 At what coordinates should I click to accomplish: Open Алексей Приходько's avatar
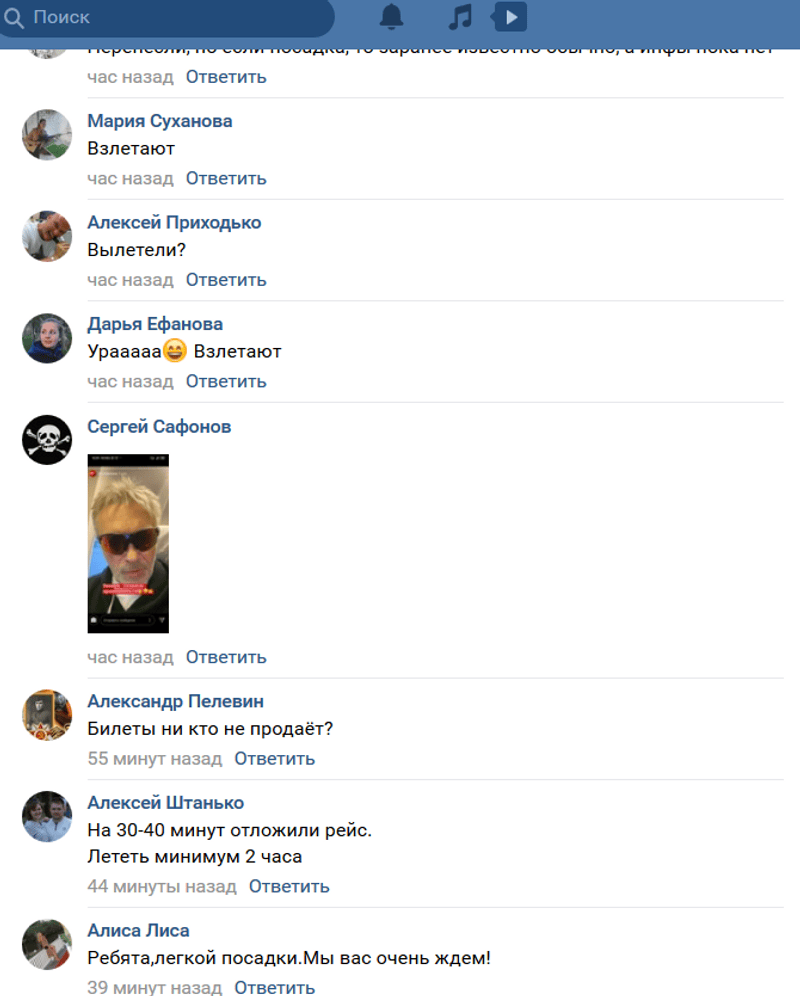tap(47, 236)
